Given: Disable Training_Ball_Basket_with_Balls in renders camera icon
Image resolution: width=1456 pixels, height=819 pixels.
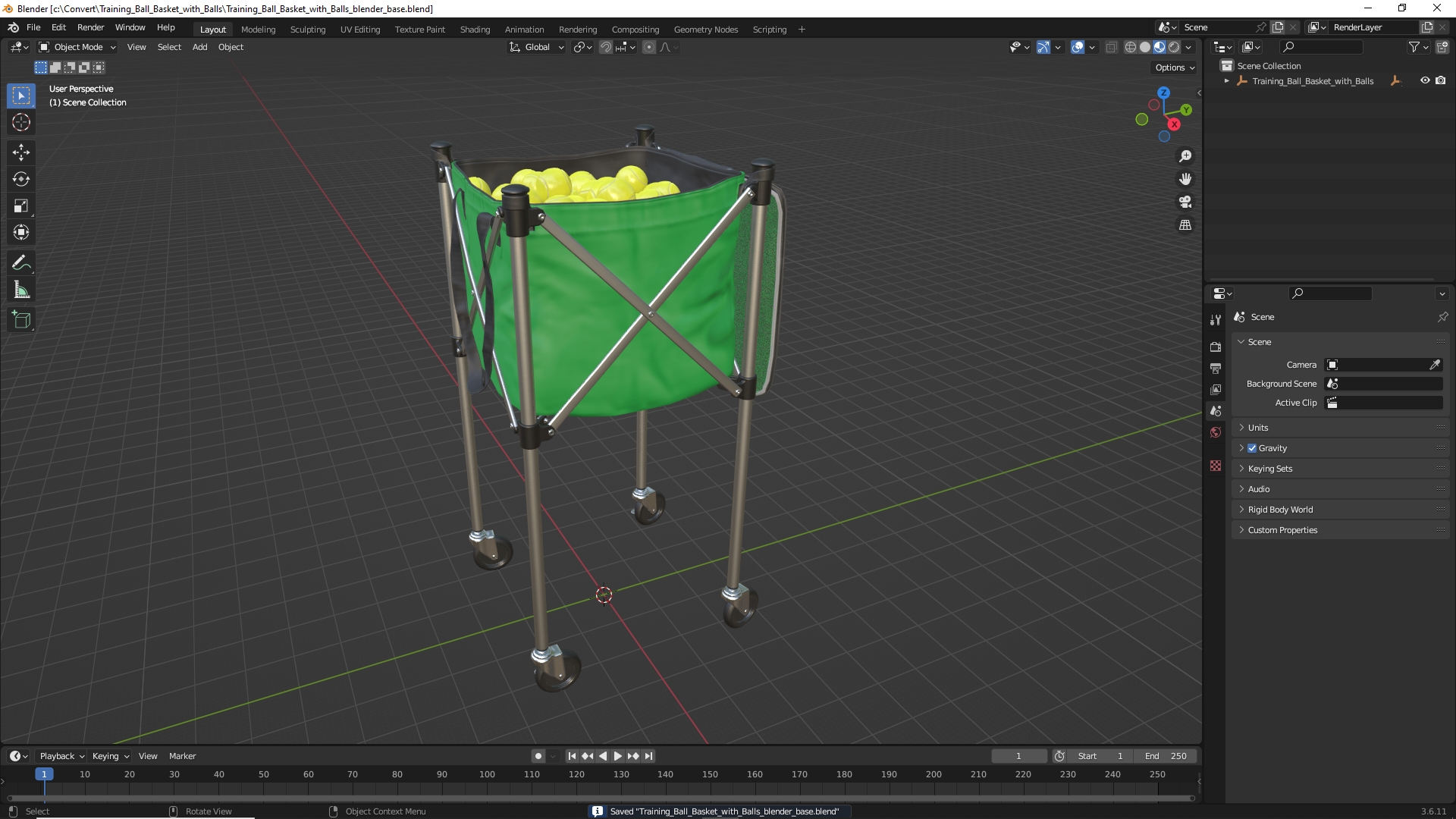Looking at the screenshot, I should click(x=1441, y=80).
